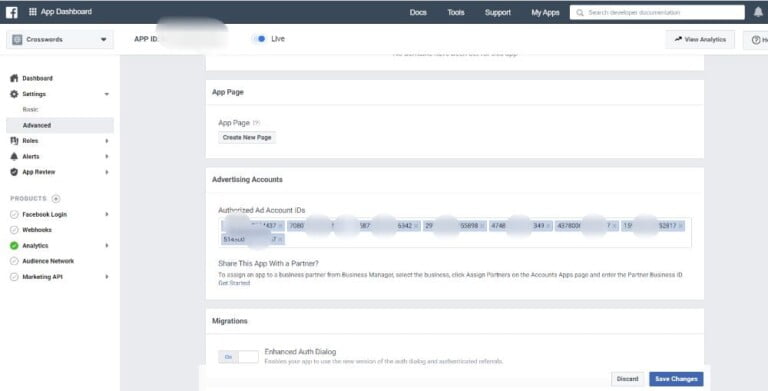Click the Audience Network status circle icon
The image size is (768, 391).
click(14, 261)
